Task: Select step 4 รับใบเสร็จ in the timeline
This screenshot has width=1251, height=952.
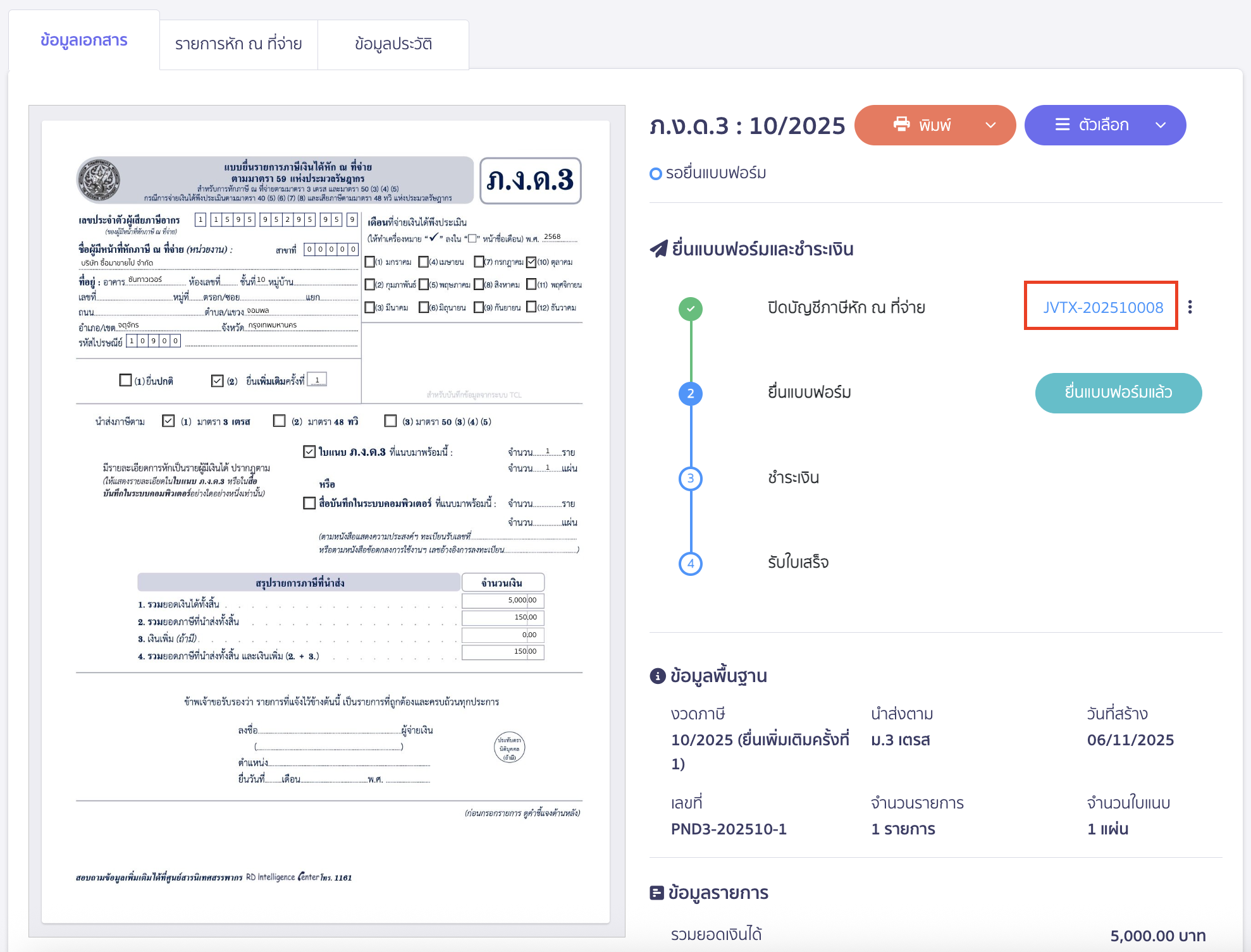Action: coord(691,563)
